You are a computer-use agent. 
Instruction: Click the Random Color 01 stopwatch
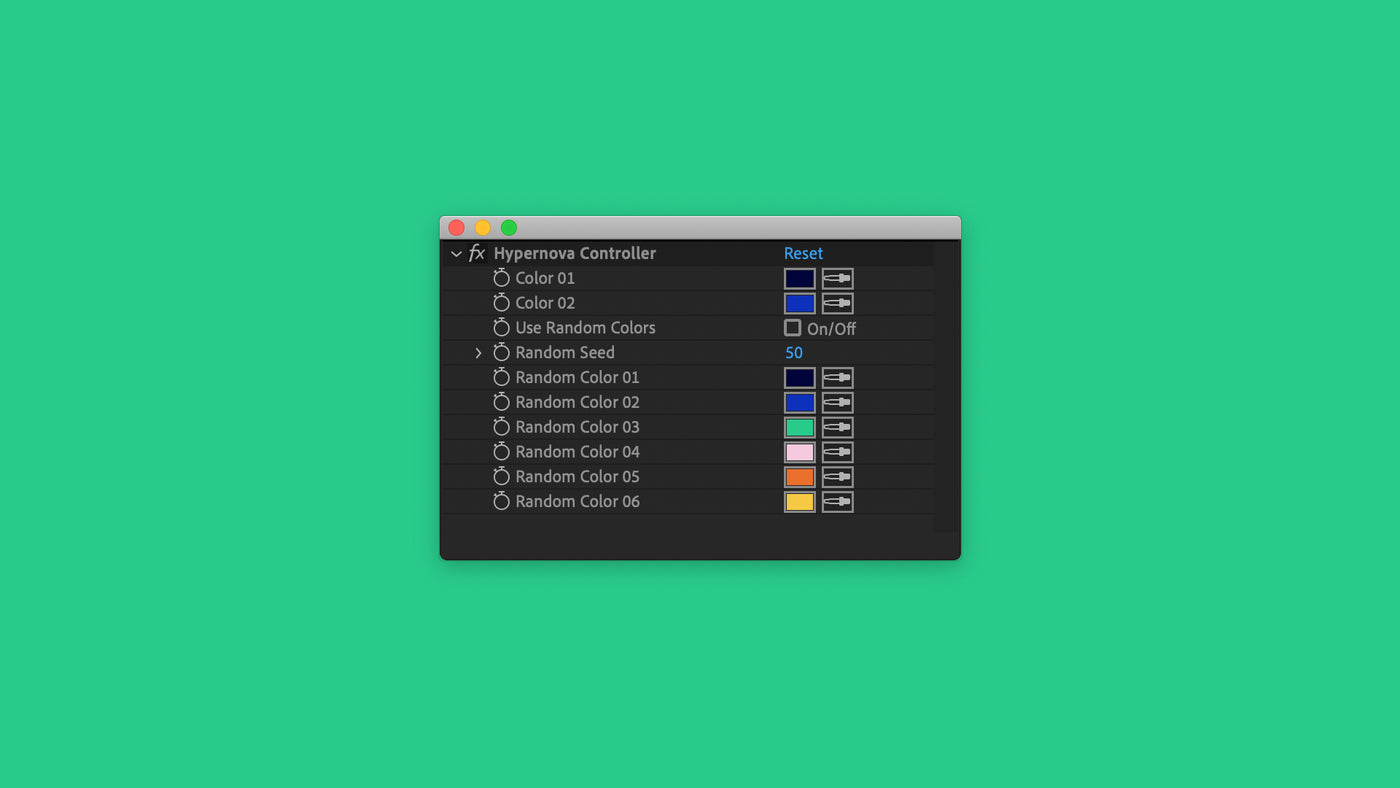502,377
